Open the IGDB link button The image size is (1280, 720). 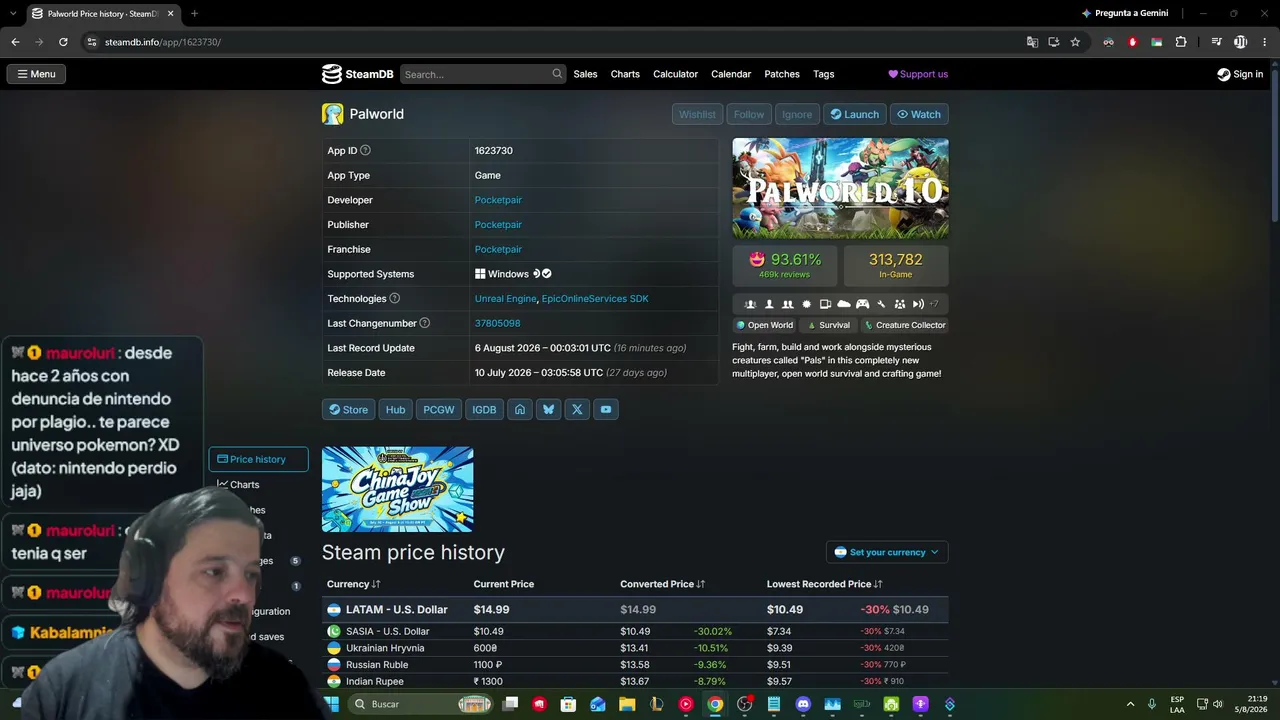point(484,409)
